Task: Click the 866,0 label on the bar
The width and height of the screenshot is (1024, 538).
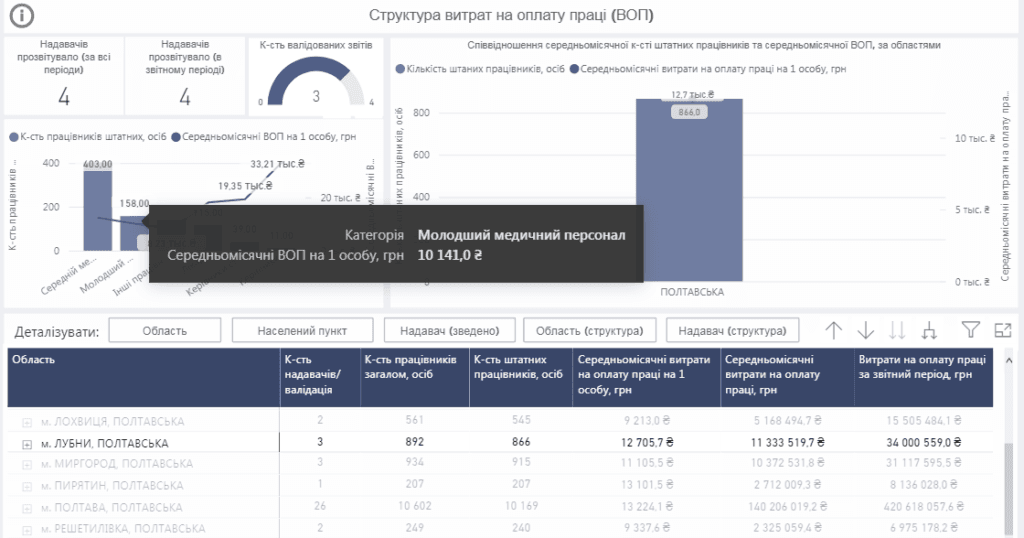Action: tap(689, 112)
